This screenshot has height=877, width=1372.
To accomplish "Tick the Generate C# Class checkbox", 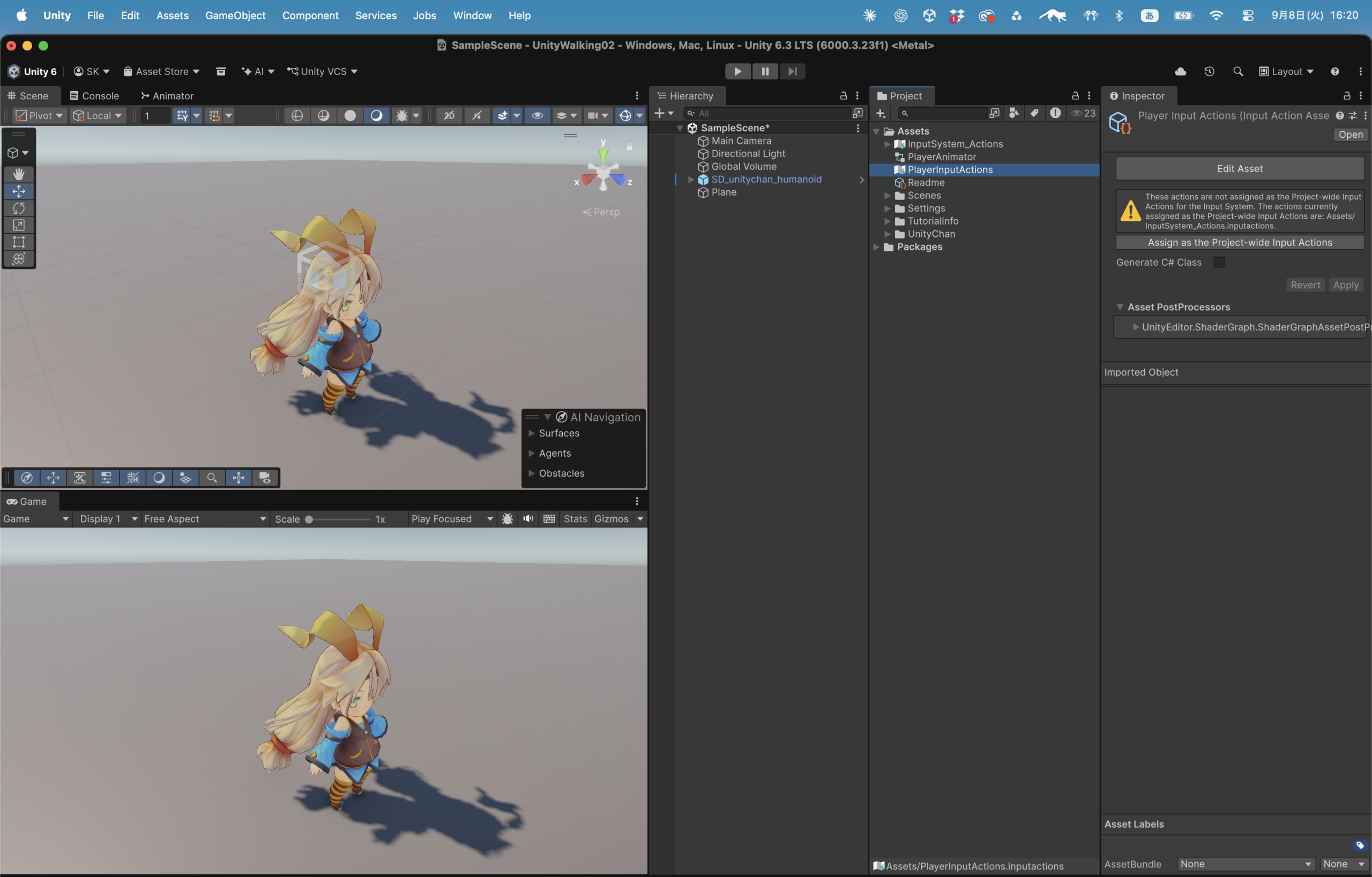I will (x=1219, y=262).
